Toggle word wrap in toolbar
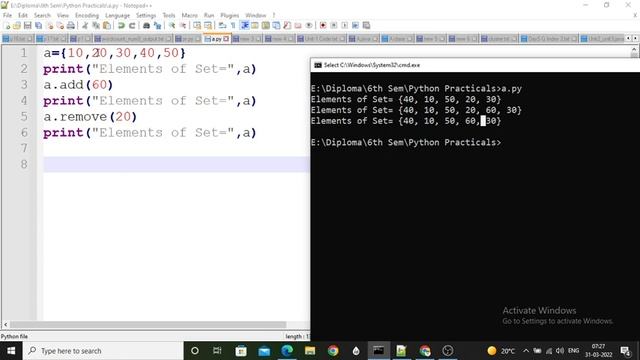 [x=222, y=25]
